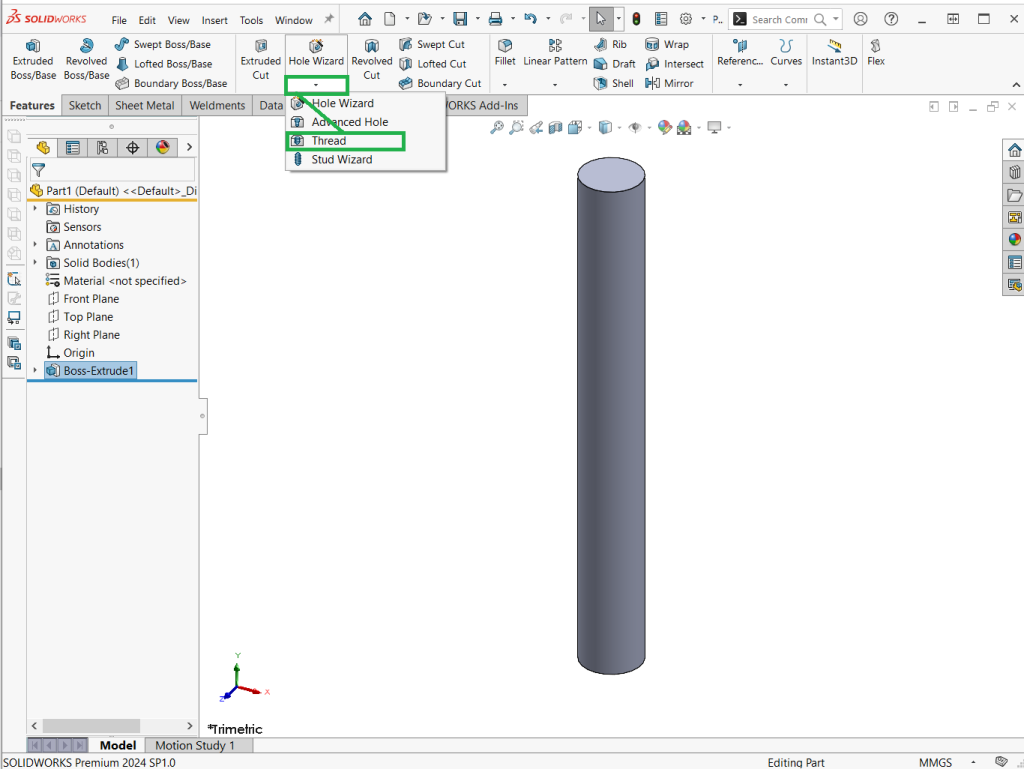Open the PropertyManager tab icon

(72, 148)
